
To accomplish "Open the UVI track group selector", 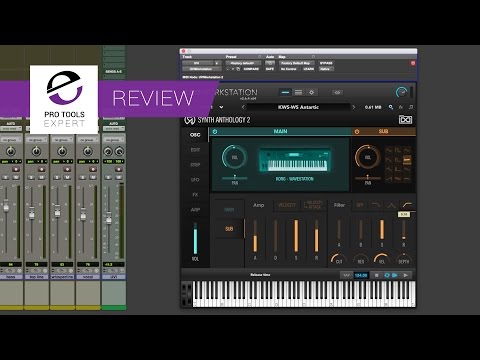I will (113, 139).
